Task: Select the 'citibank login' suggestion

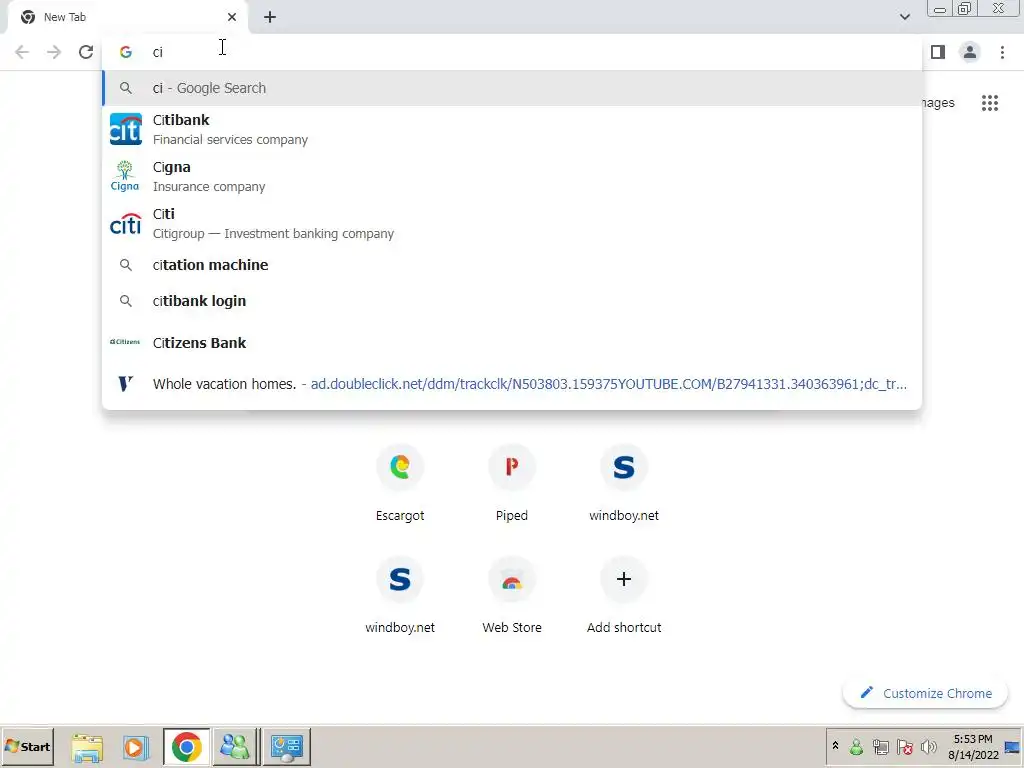Action: [512, 301]
